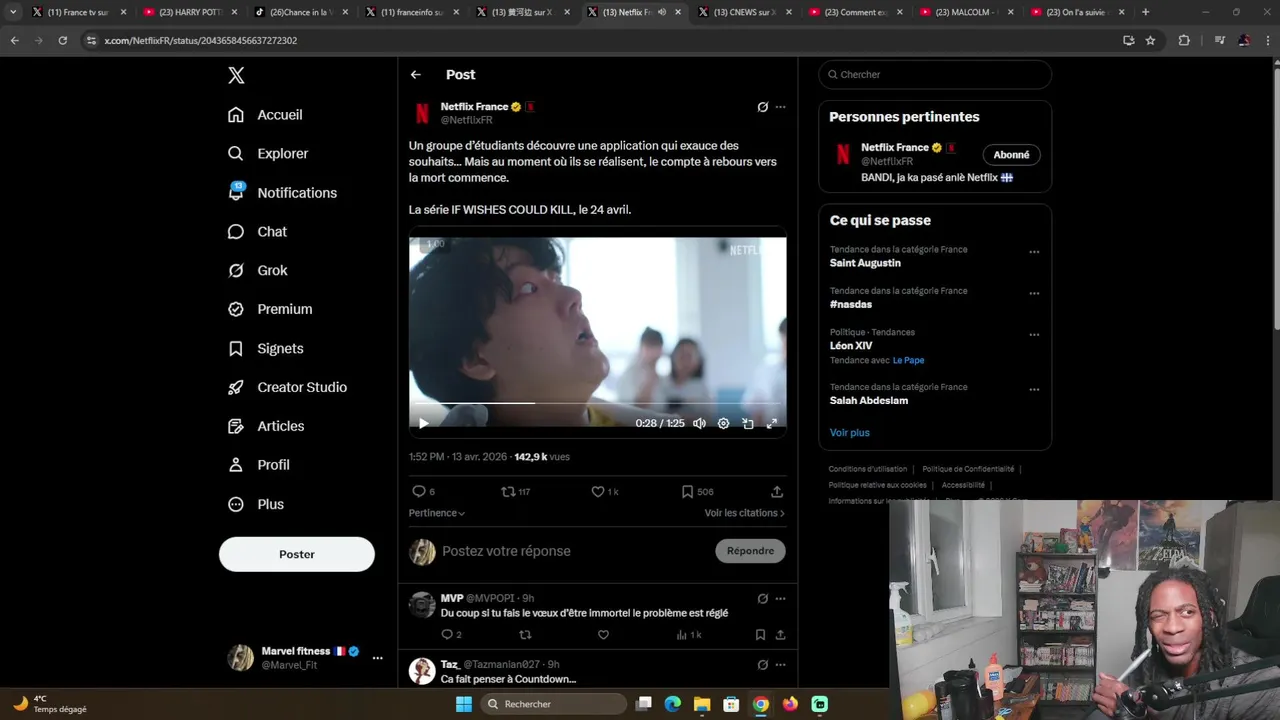Click the Grok icon on MVP's reply
1280x720 pixels.
point(763,599)
